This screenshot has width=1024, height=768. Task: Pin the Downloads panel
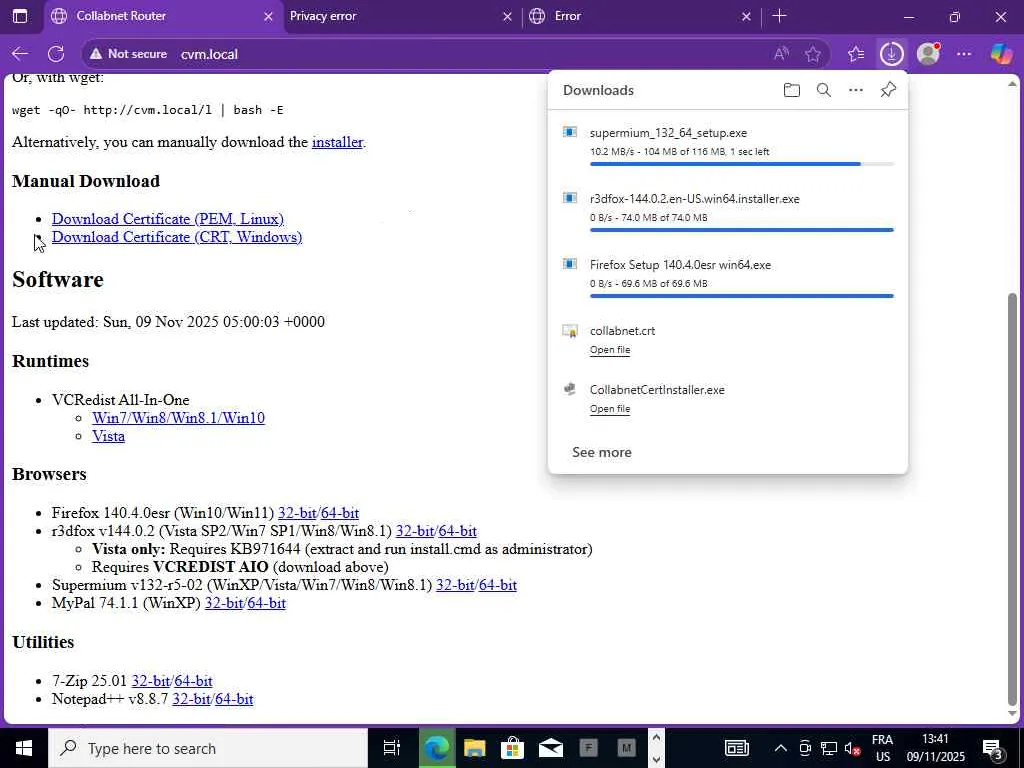(888, 90)
